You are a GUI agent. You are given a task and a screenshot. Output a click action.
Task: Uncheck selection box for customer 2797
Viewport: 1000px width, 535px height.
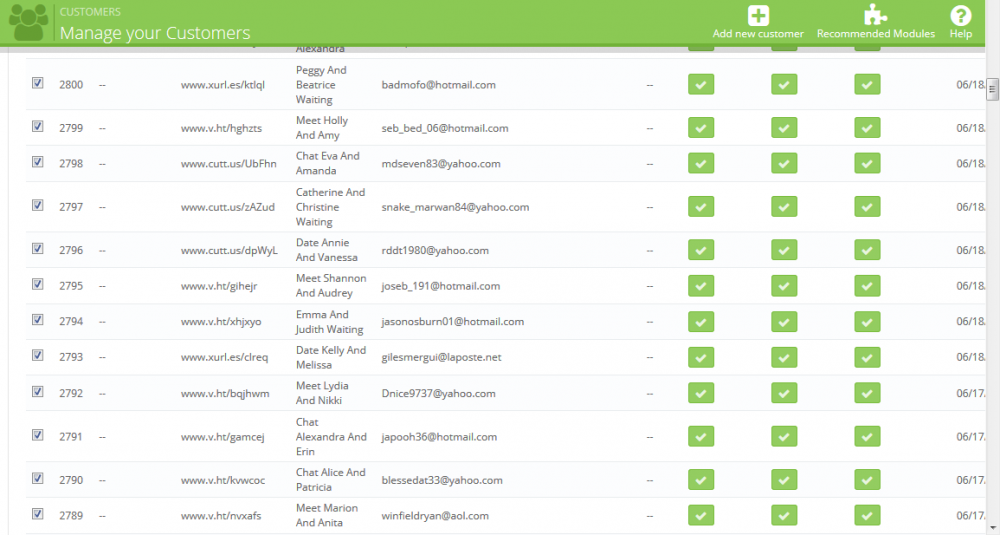tap(38, 205)
